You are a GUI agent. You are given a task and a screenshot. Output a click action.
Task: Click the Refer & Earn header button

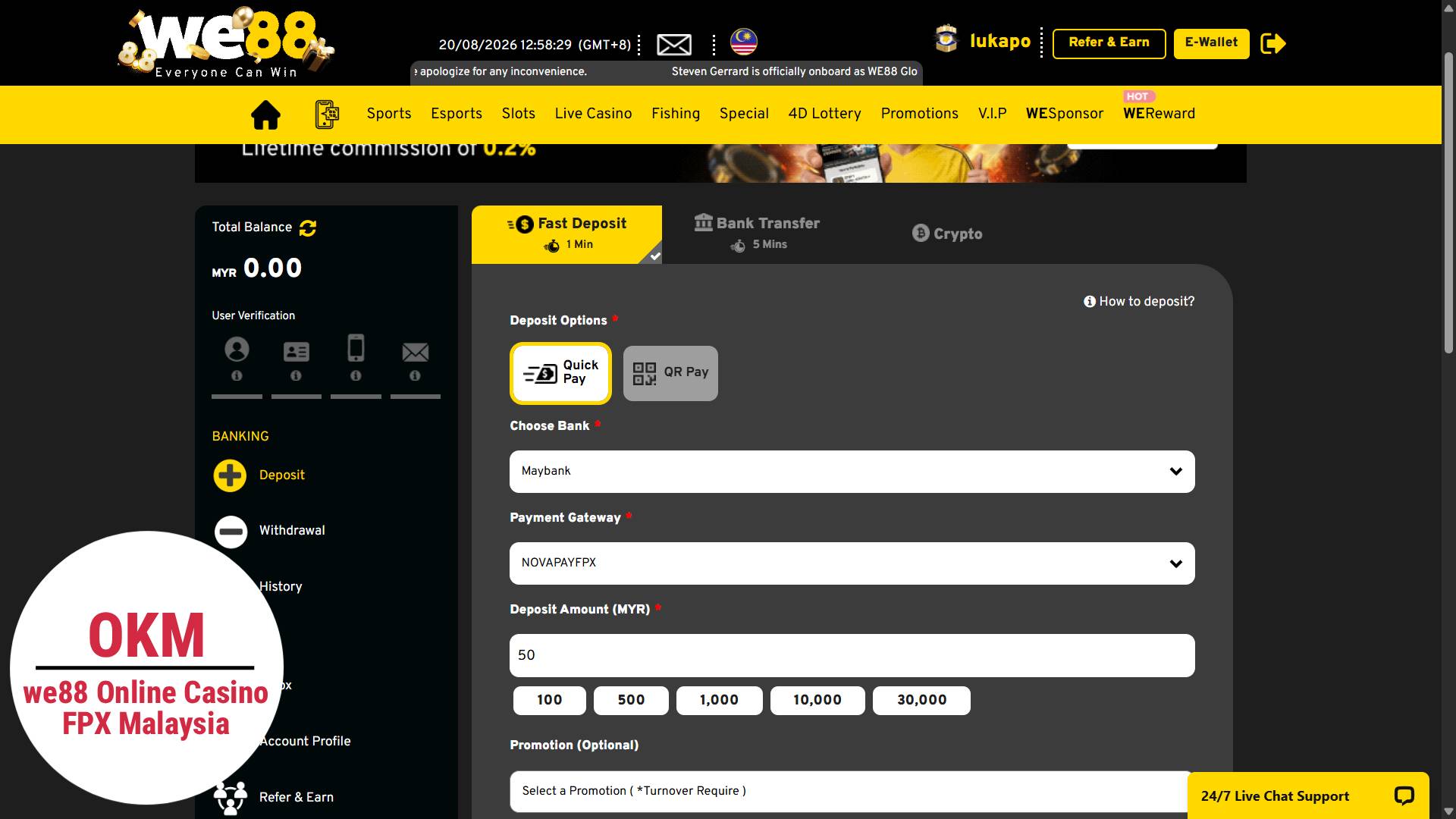coord(1109,43)
